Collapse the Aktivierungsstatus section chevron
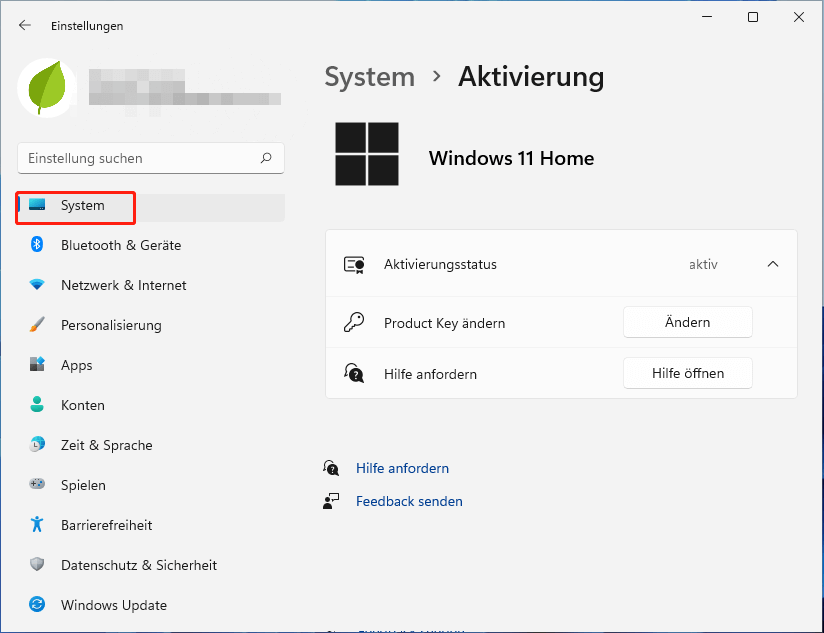Viewport: 824px width, 633px height. (772, 265)
